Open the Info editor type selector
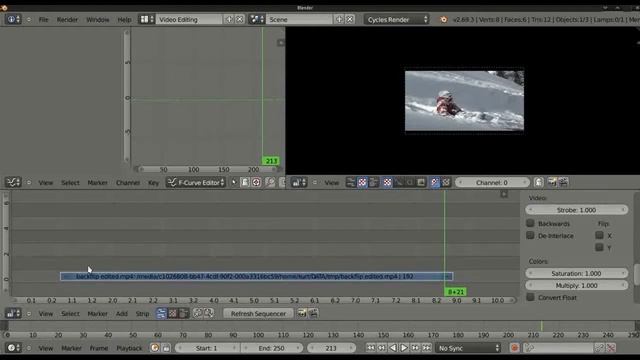The width and height of the screenshot is (640, 360). point(13,19)
